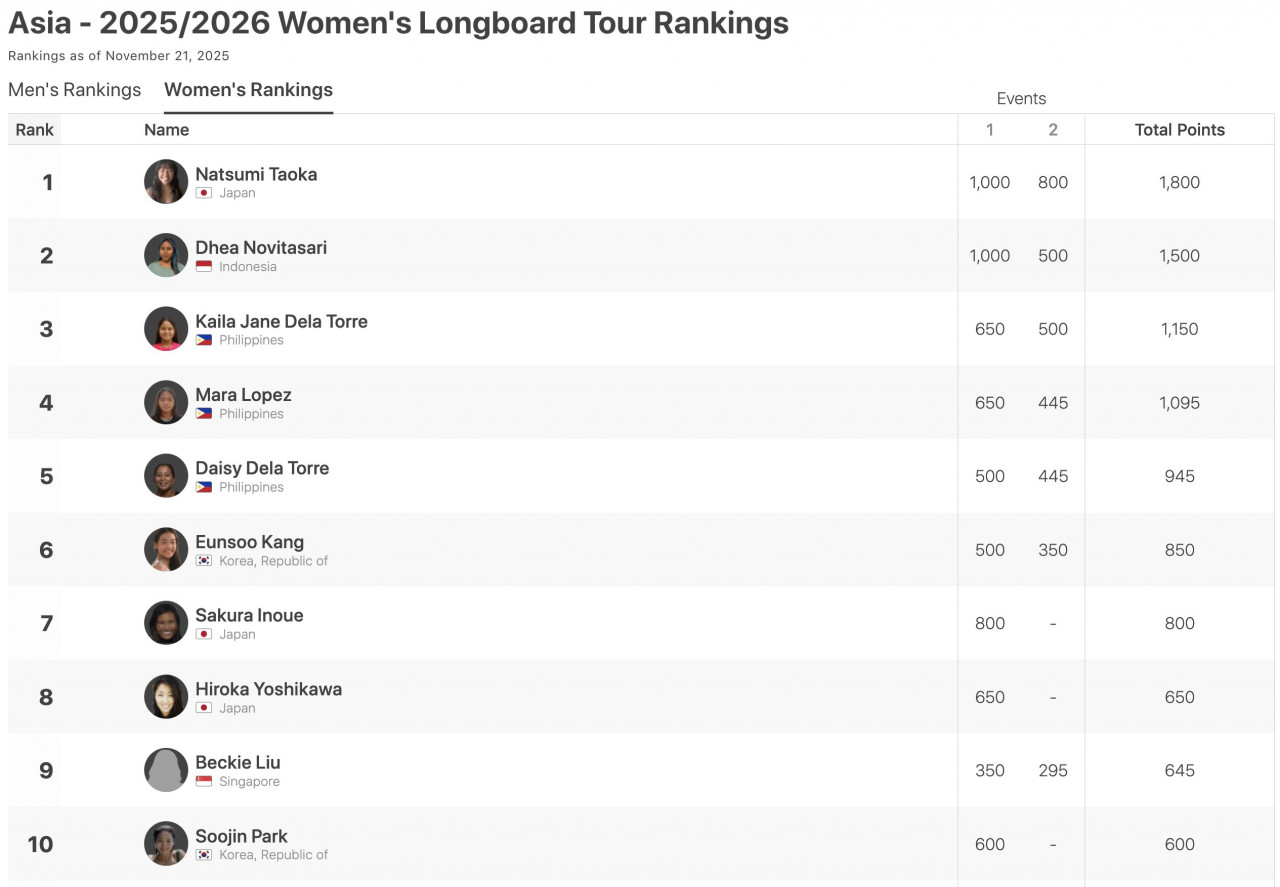Click the Event 1 column header
Screen dimensions: 1280x887
coord(990,130)
